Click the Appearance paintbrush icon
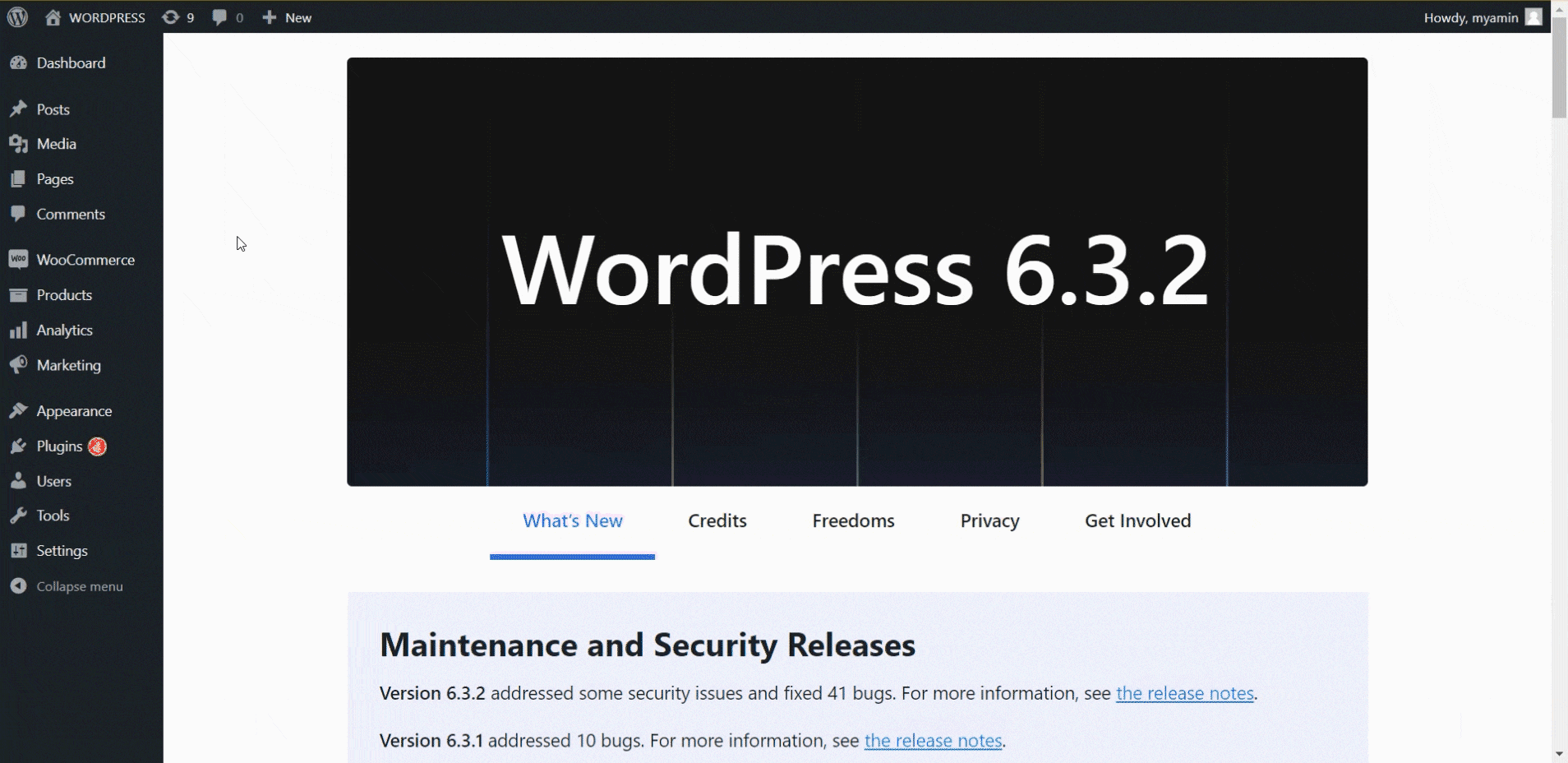Image resolution: width=1568 pixels, height=763 pixels. [x=18, y=411]
